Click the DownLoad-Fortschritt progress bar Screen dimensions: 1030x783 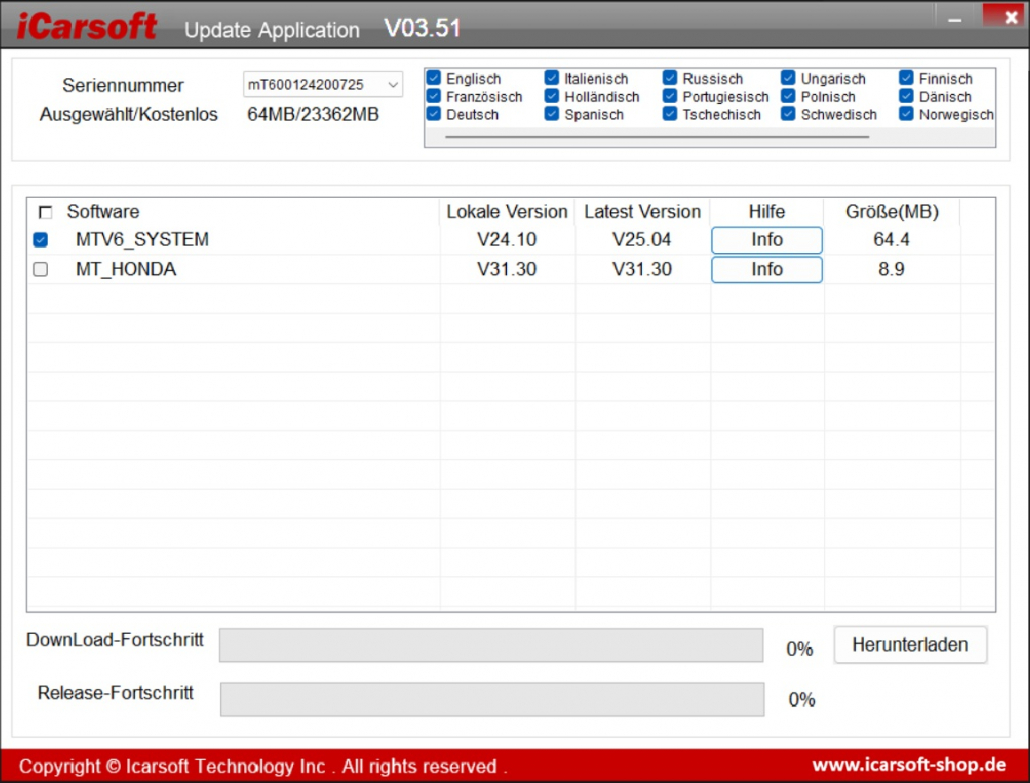(x=491, y=645)
